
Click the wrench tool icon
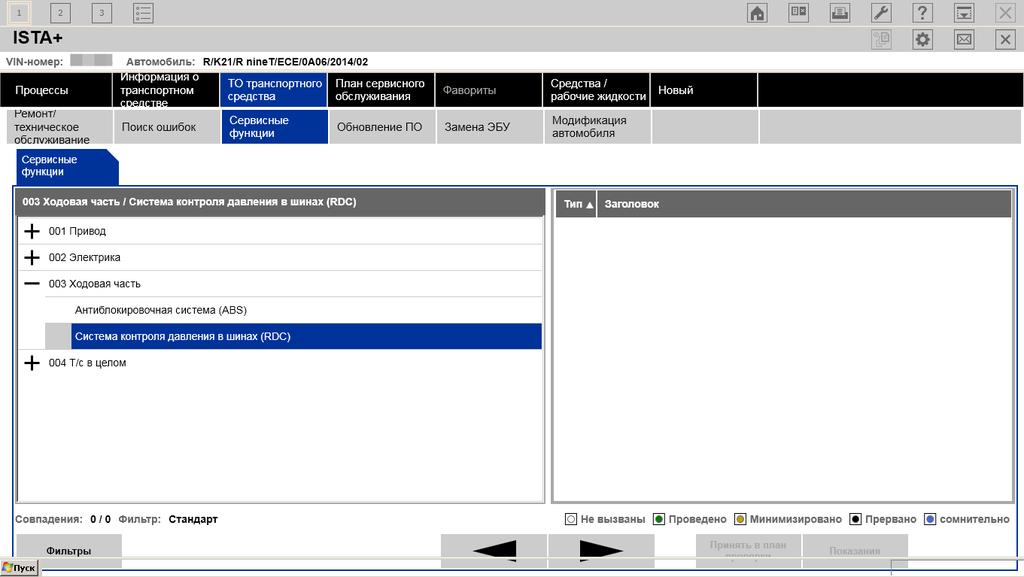pyautogui.click(x=881, y=13)
